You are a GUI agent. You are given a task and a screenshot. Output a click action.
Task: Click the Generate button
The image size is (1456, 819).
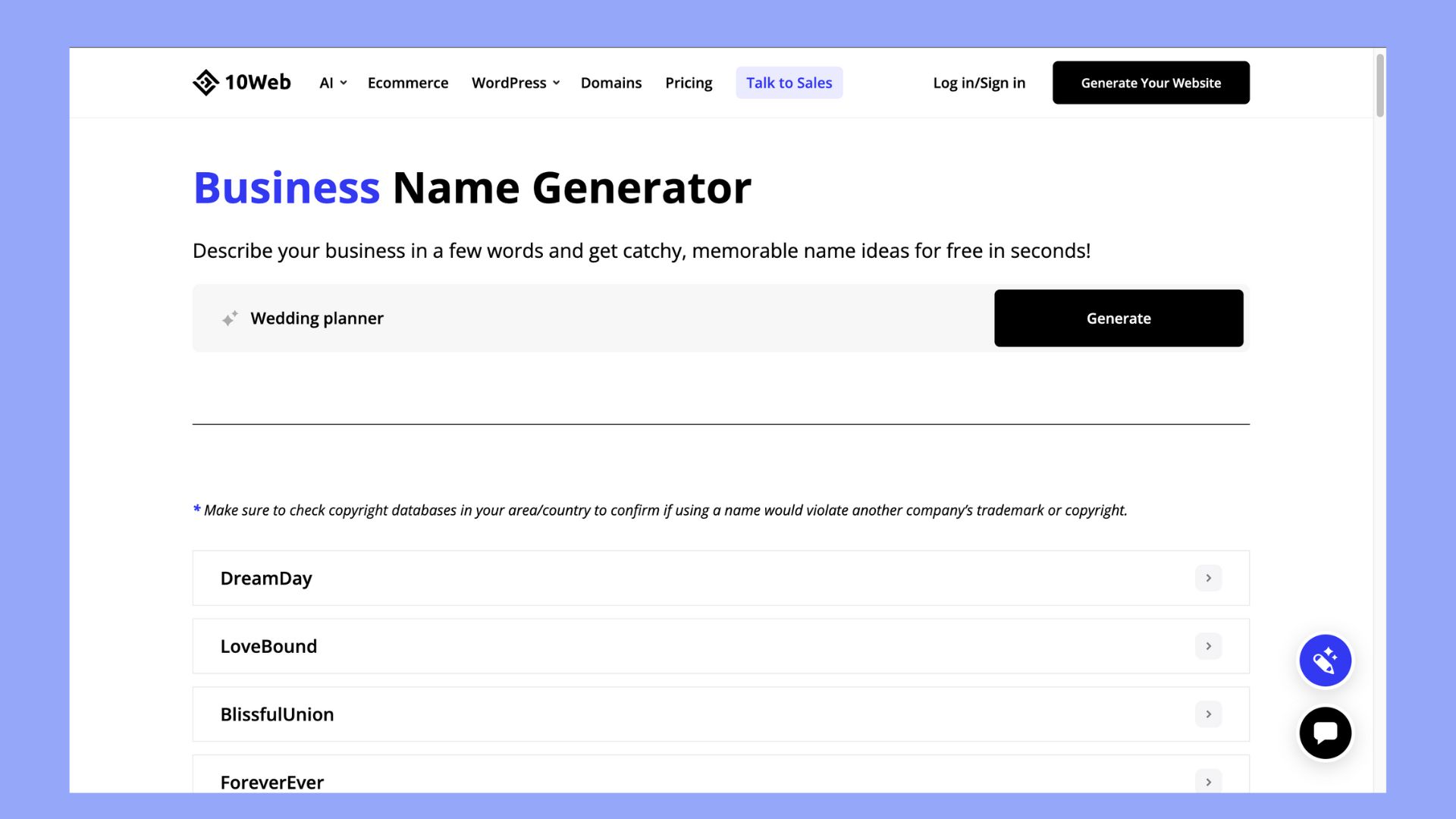1118,317
